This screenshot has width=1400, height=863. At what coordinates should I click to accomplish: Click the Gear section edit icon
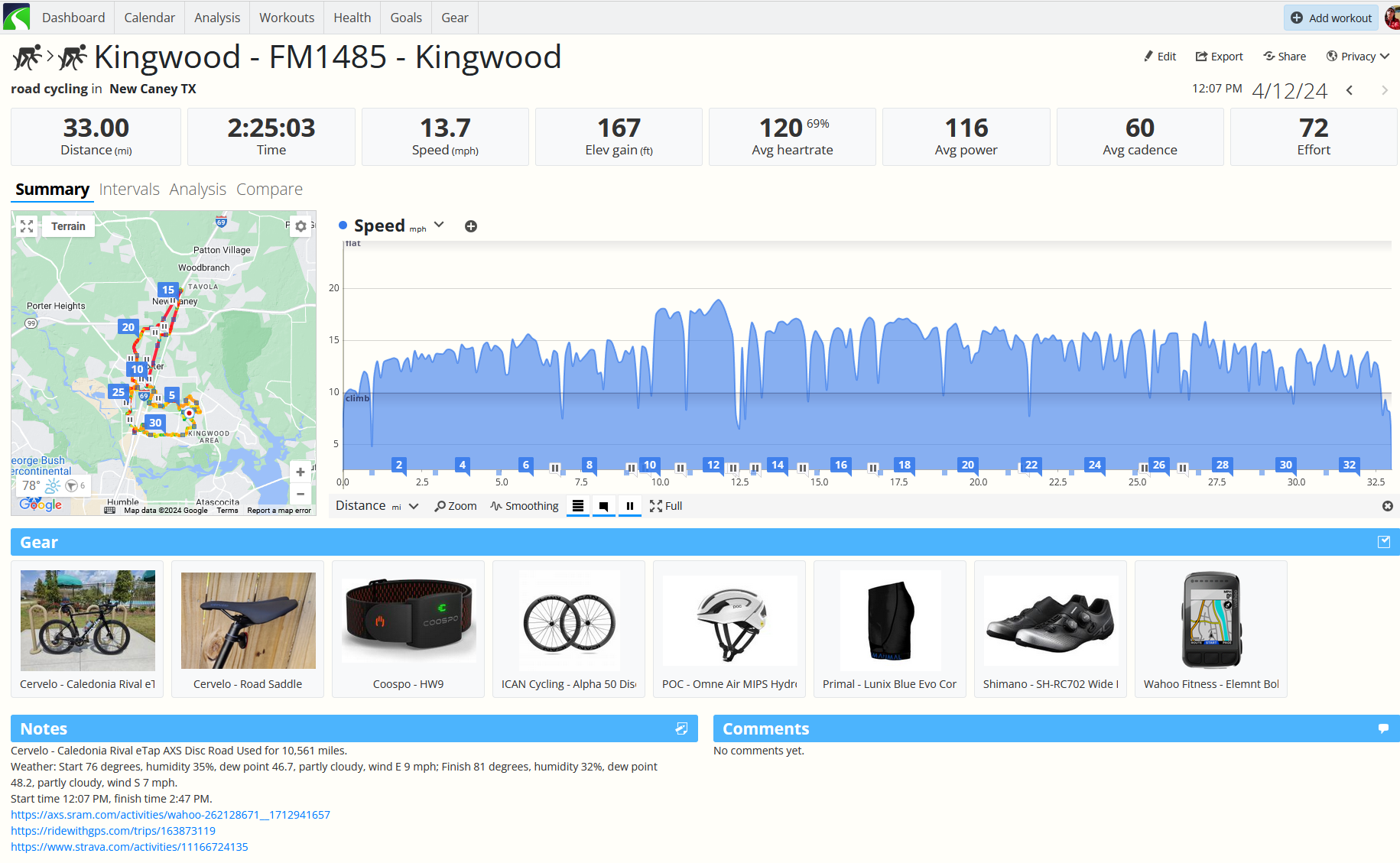(1384, 542)
